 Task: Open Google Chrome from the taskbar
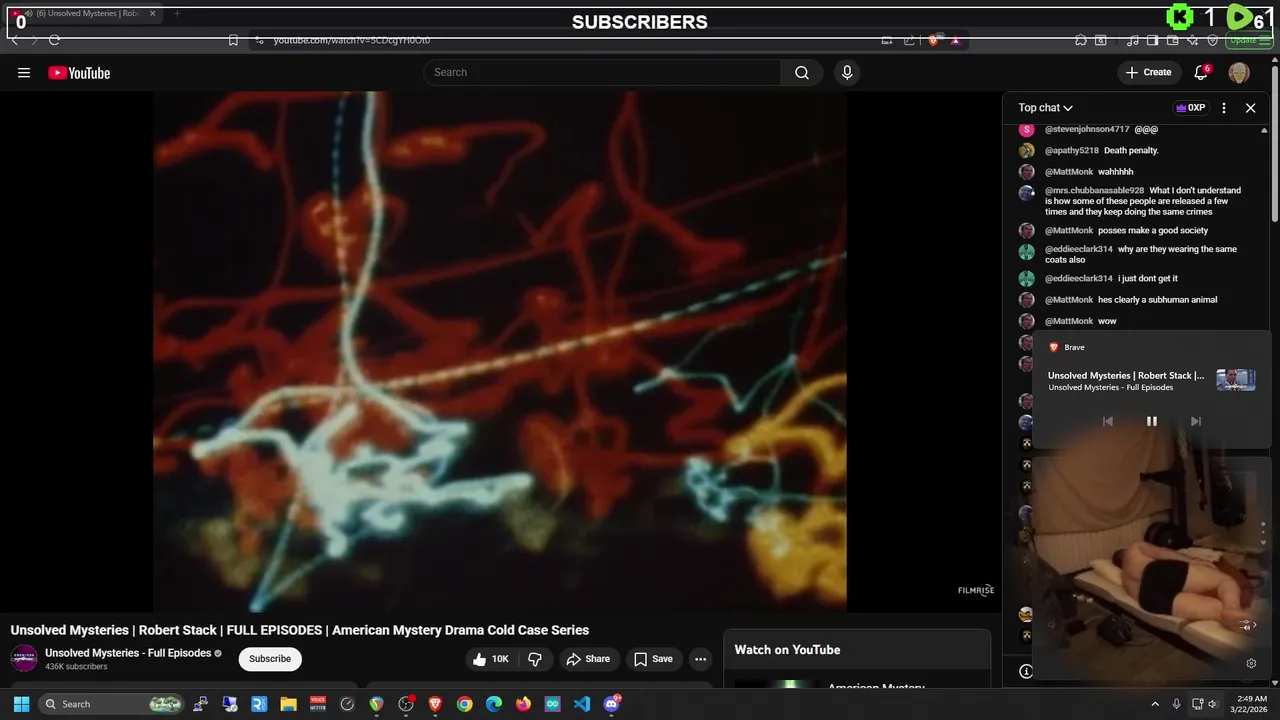465,704
